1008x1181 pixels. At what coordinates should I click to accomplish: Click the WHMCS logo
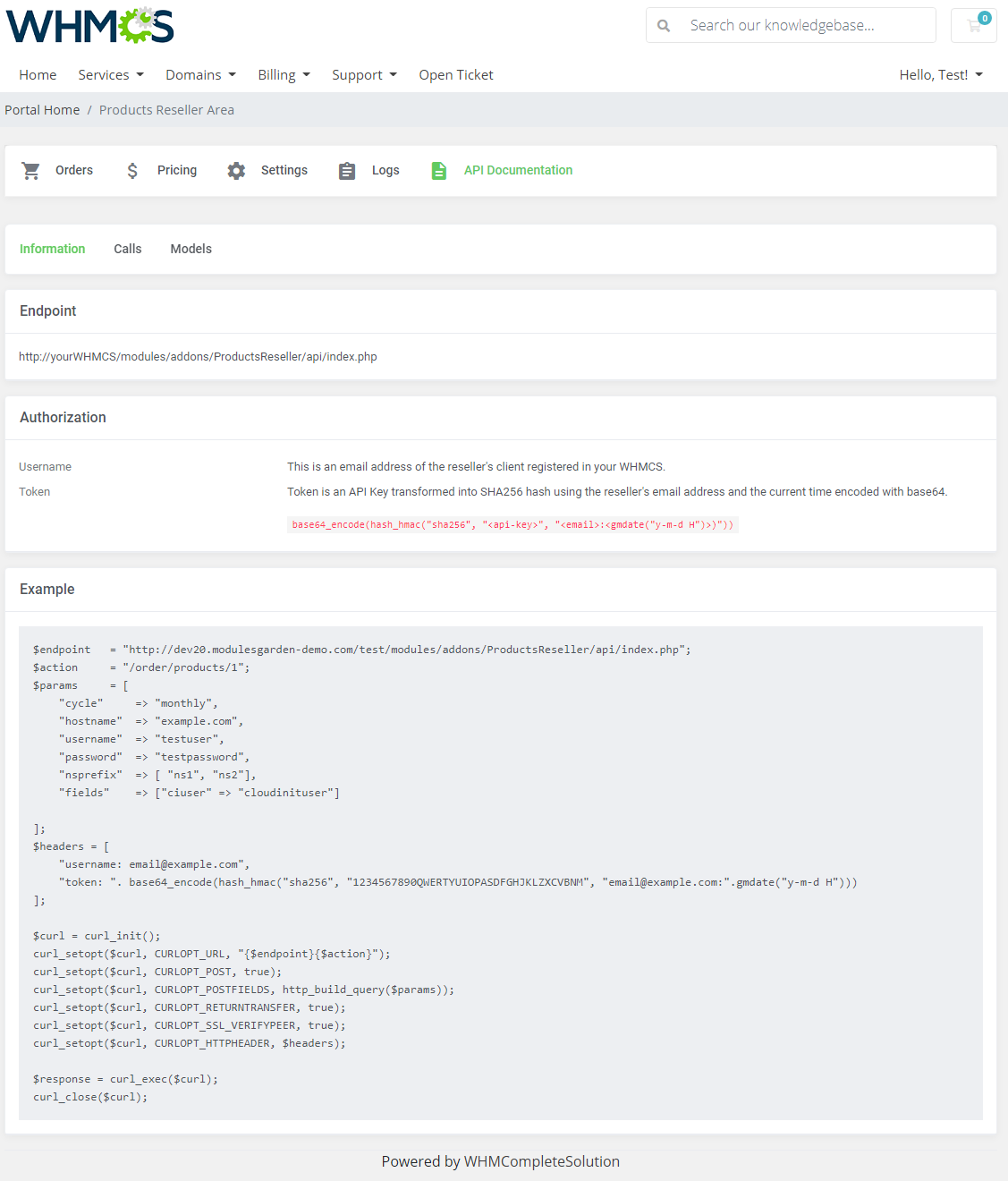pyautogui.click(x=90, y=26)
